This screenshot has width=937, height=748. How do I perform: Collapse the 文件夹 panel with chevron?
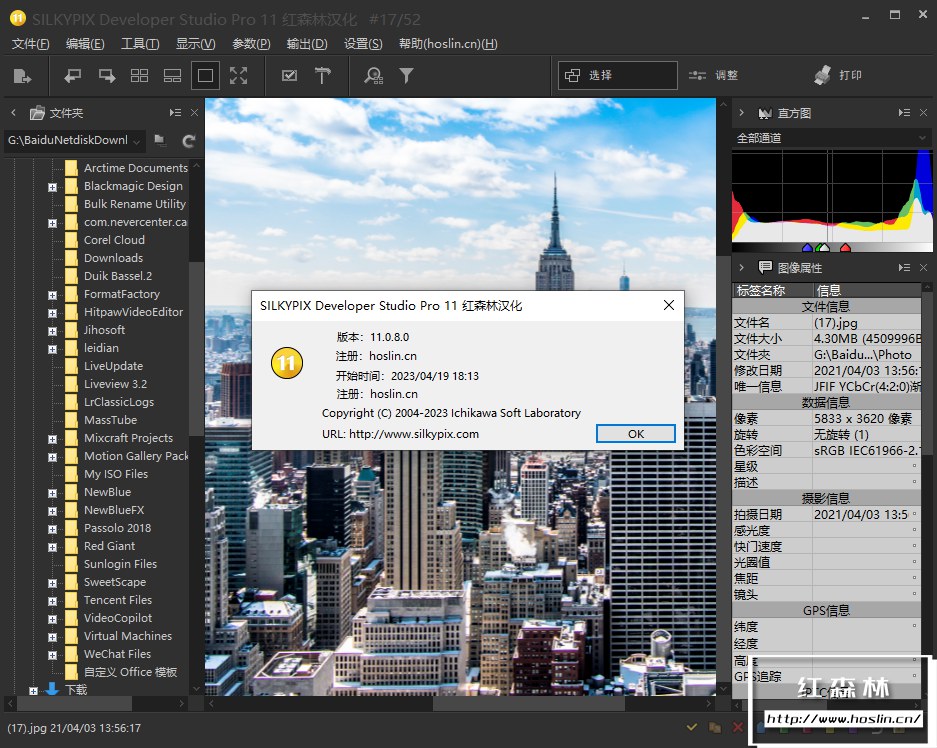(x=14, y=112)
